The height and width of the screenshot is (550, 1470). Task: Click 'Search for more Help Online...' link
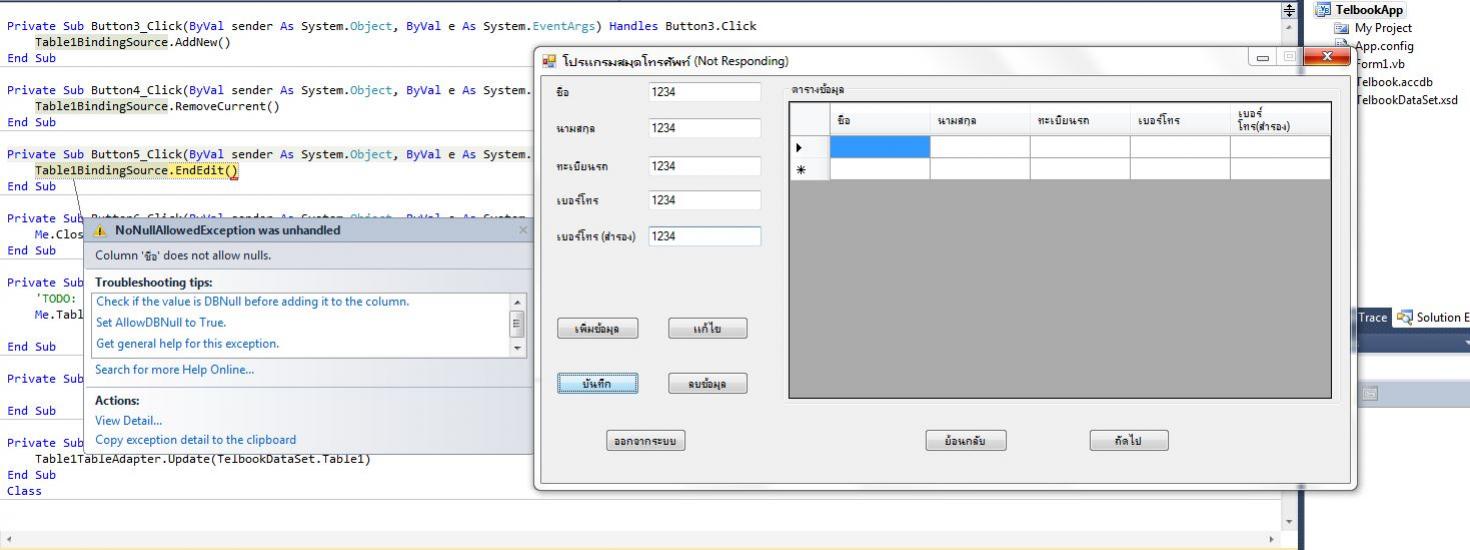[174, 369]
